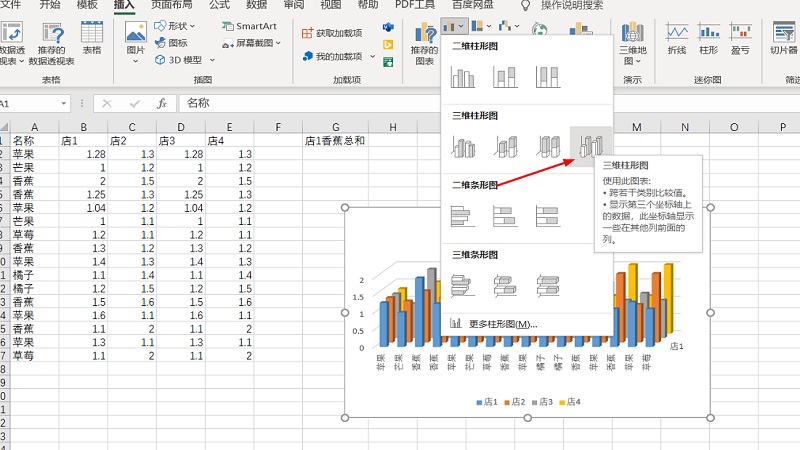Choose the 2-D clustered bar chart
Image resolution: width=800 pixels, height=450 pixels.
462,215
